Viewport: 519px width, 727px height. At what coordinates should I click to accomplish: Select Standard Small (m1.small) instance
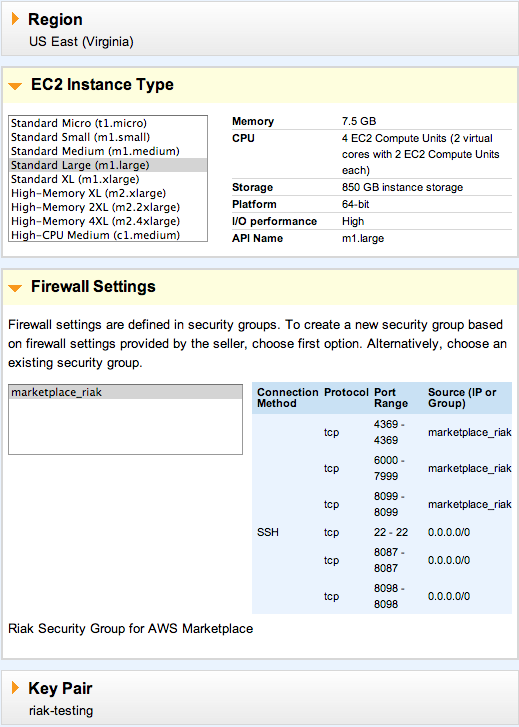[108, 137]
